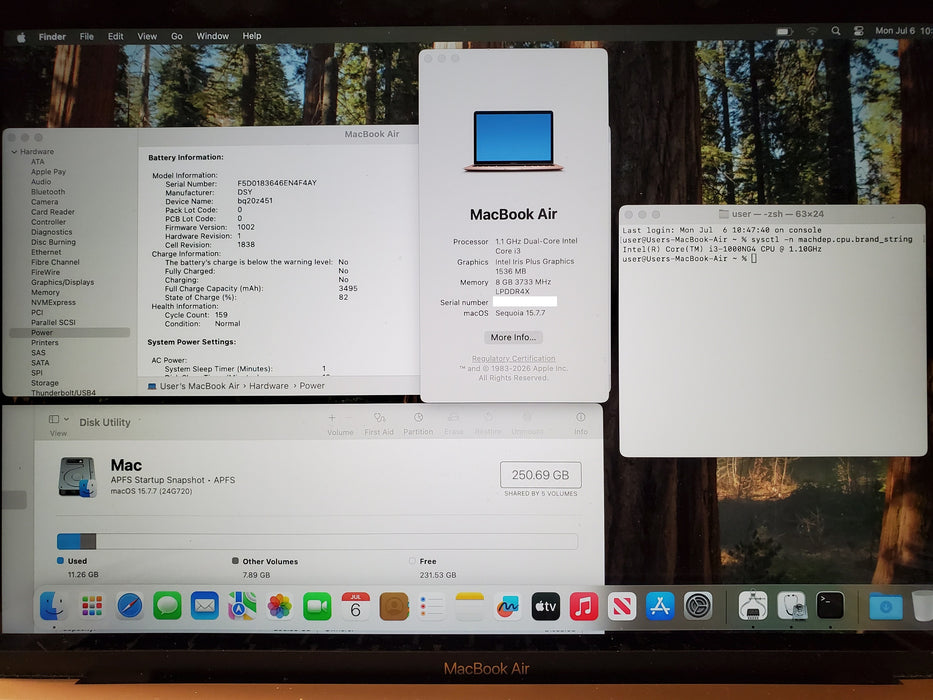
Task: Click Restore in Disk Utility toolbar
Action: 488,424
